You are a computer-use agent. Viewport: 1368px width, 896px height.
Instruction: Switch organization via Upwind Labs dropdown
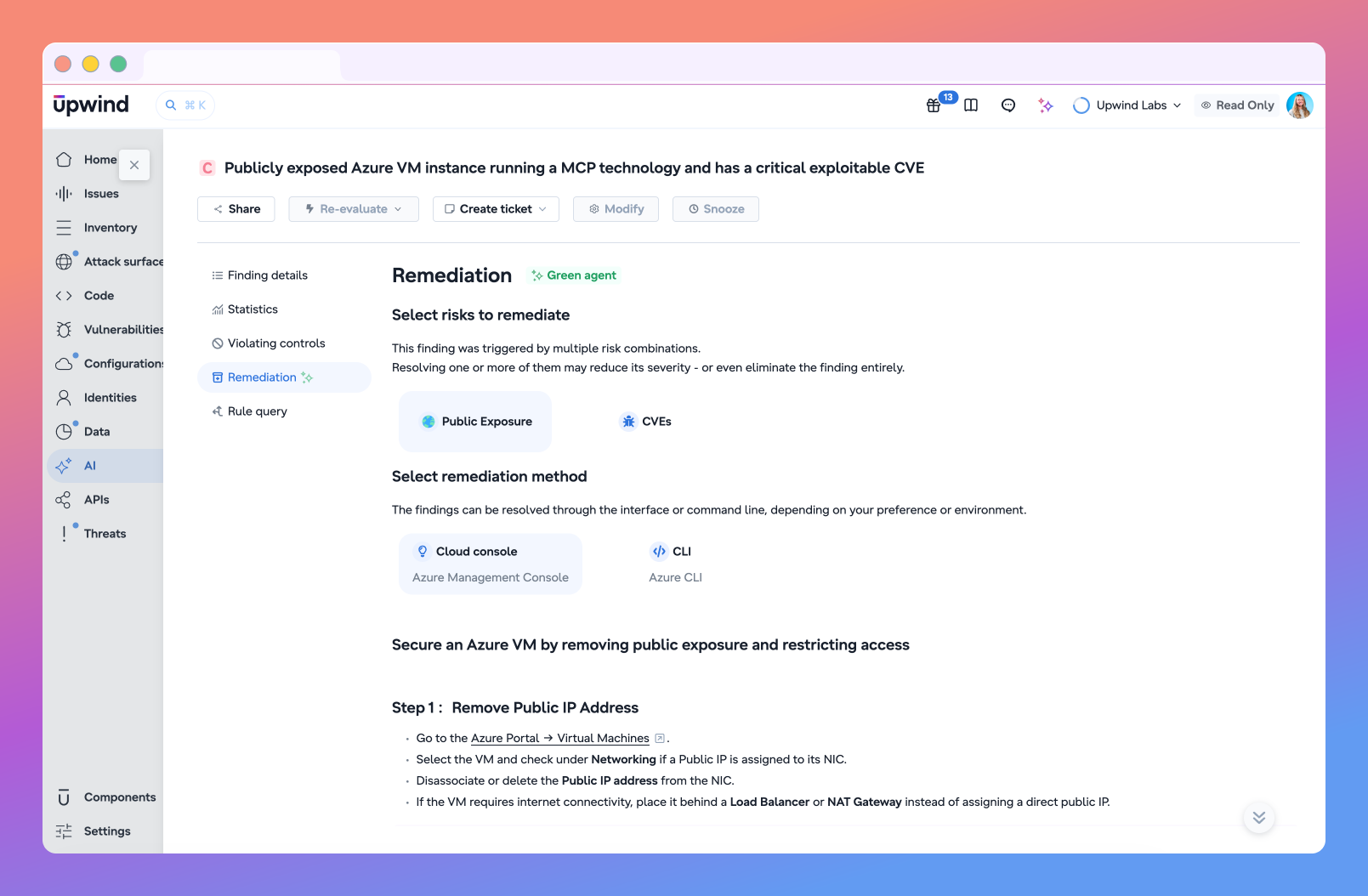1127,105
